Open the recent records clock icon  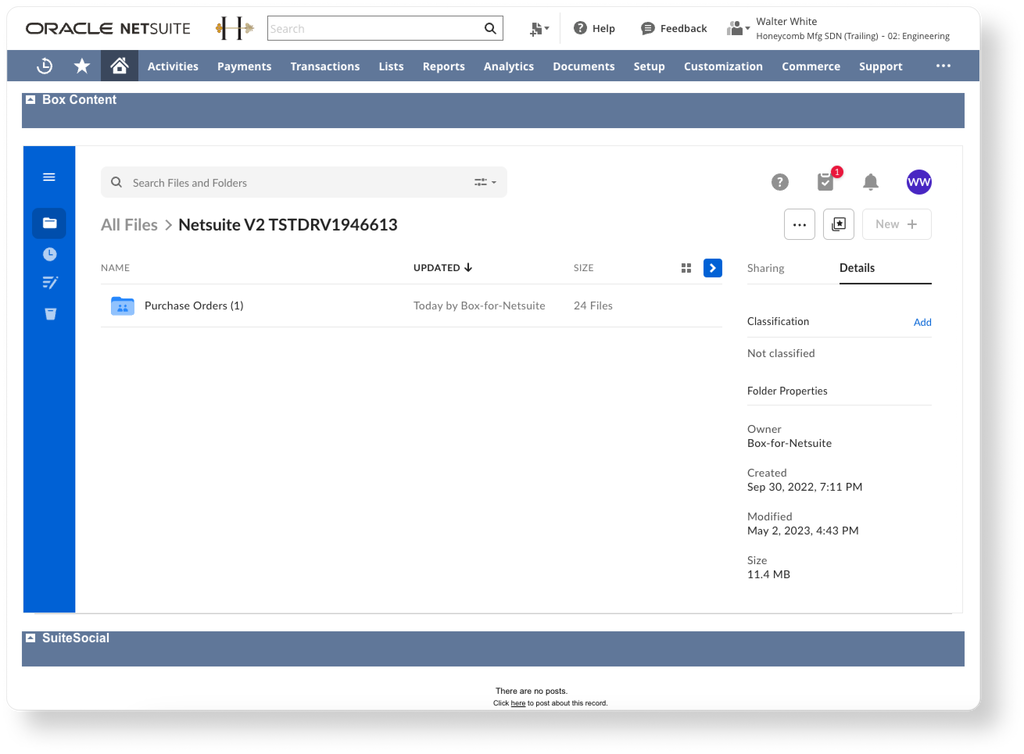(x=44, y=66)
